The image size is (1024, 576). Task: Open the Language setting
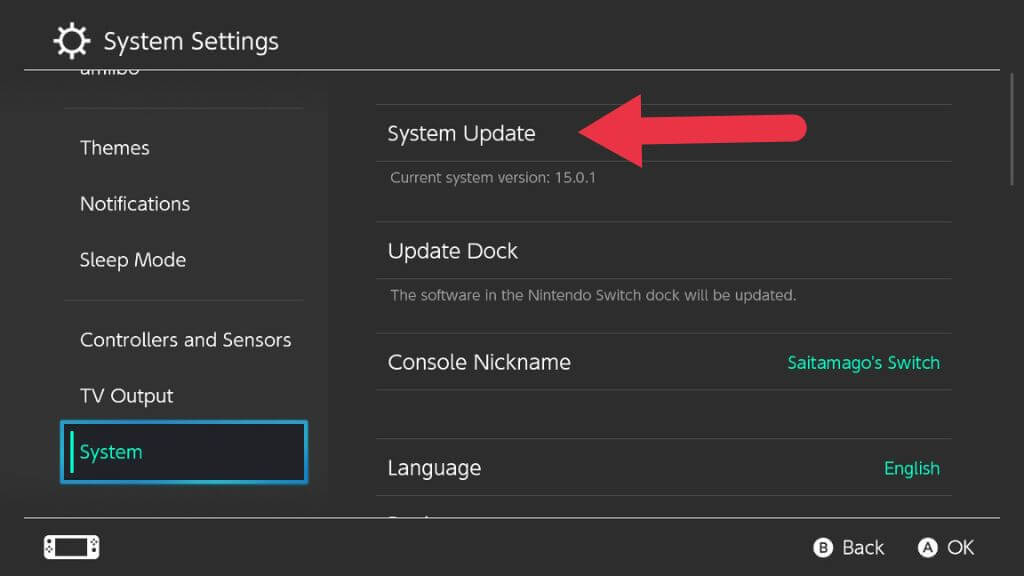[434, 468]
